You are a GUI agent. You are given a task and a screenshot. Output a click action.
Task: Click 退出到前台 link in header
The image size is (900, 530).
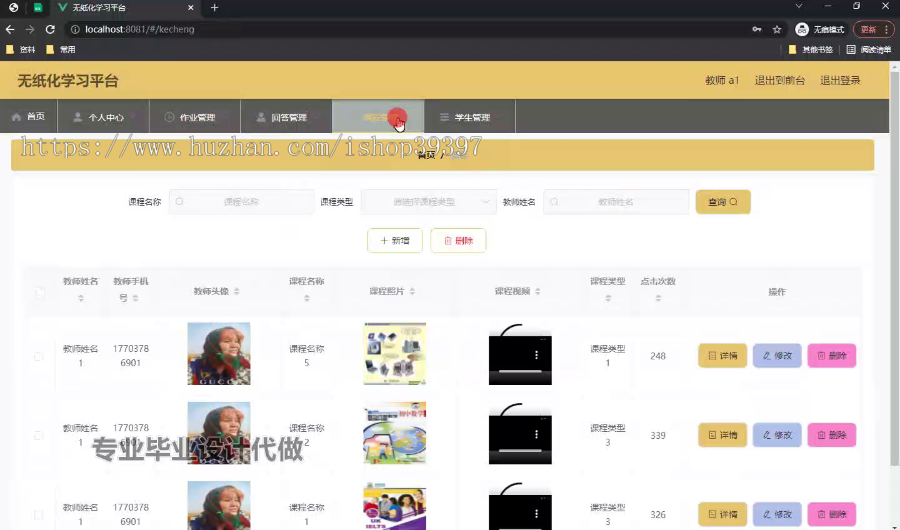point(779,80)
